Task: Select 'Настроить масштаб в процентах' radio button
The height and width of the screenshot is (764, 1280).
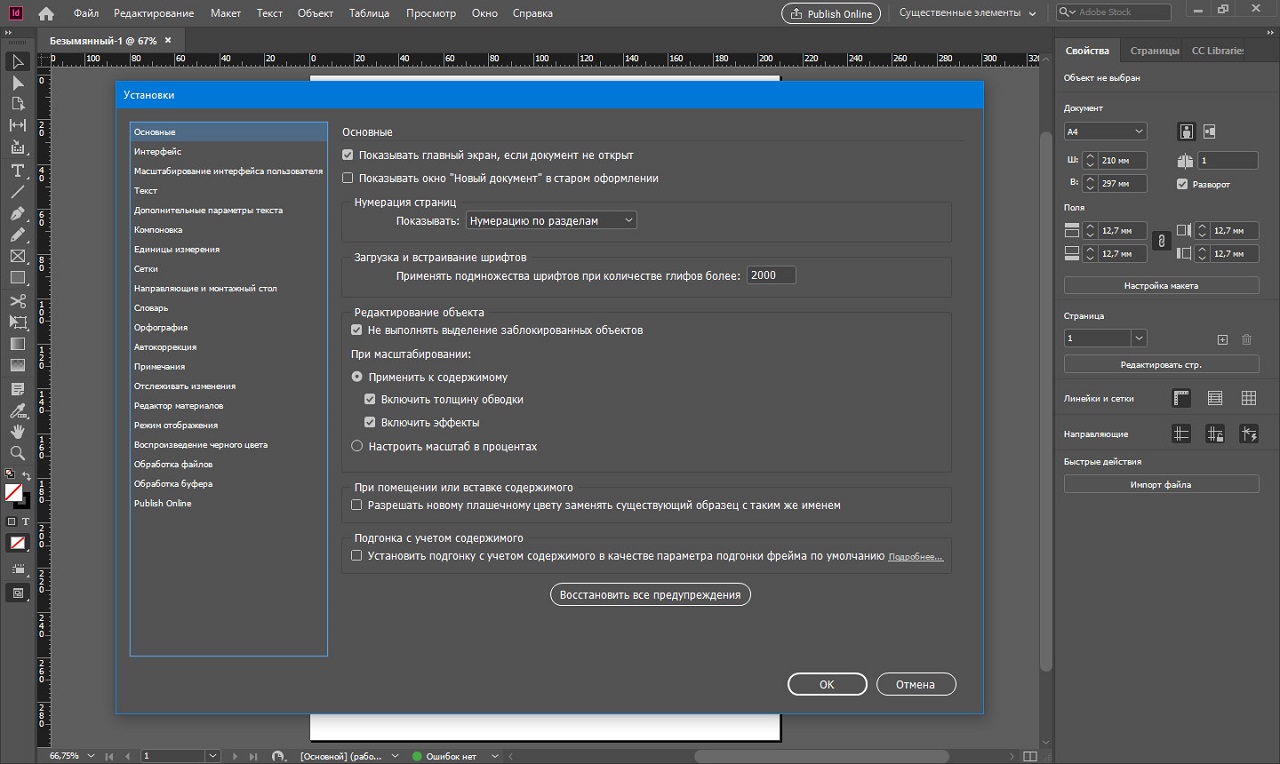Action: pos(357,446)
